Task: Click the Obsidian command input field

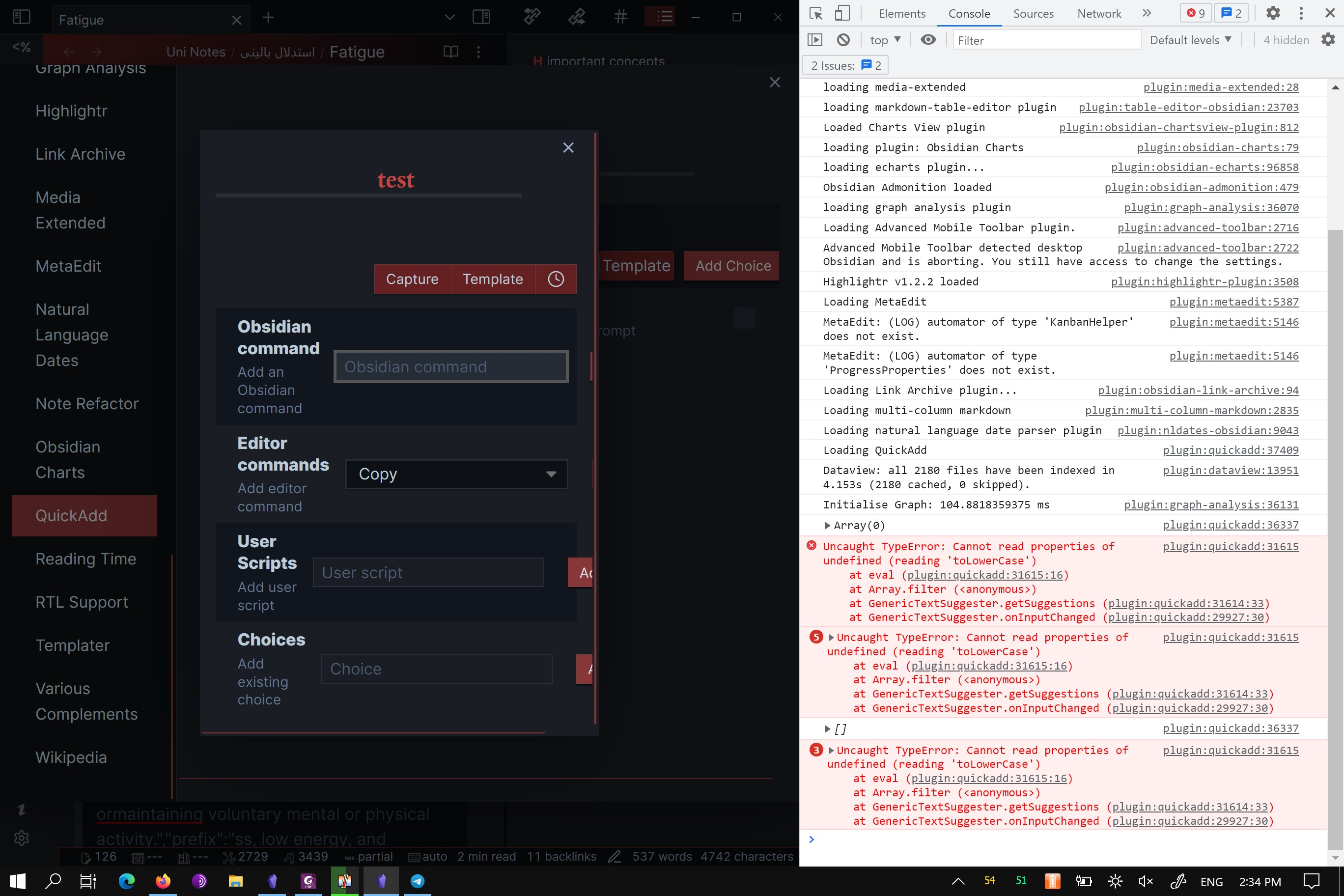Action: [451, 367]
